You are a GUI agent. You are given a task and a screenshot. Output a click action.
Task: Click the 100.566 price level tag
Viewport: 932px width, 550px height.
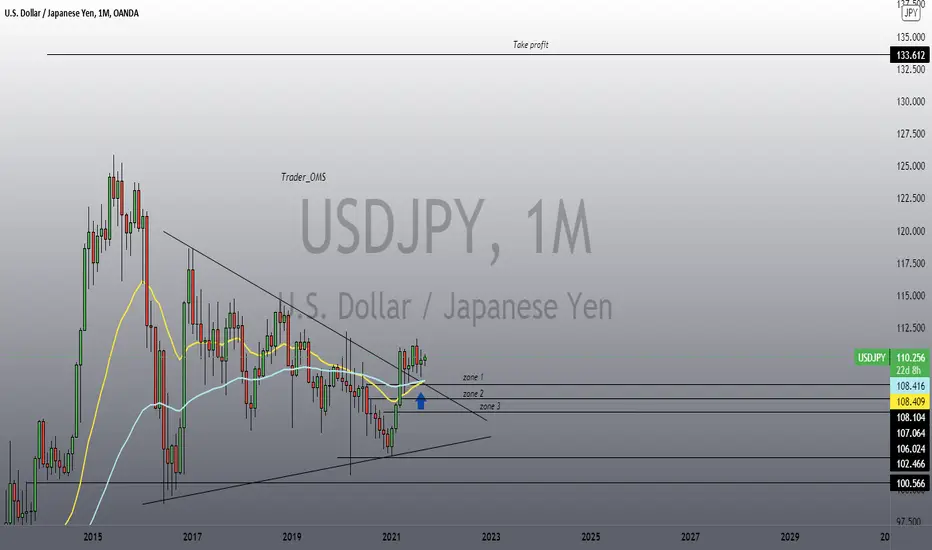point(911,483)
